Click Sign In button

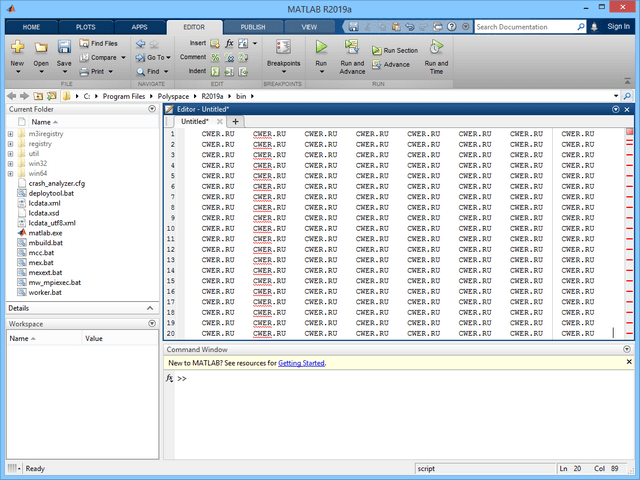(x=619, y=28)
